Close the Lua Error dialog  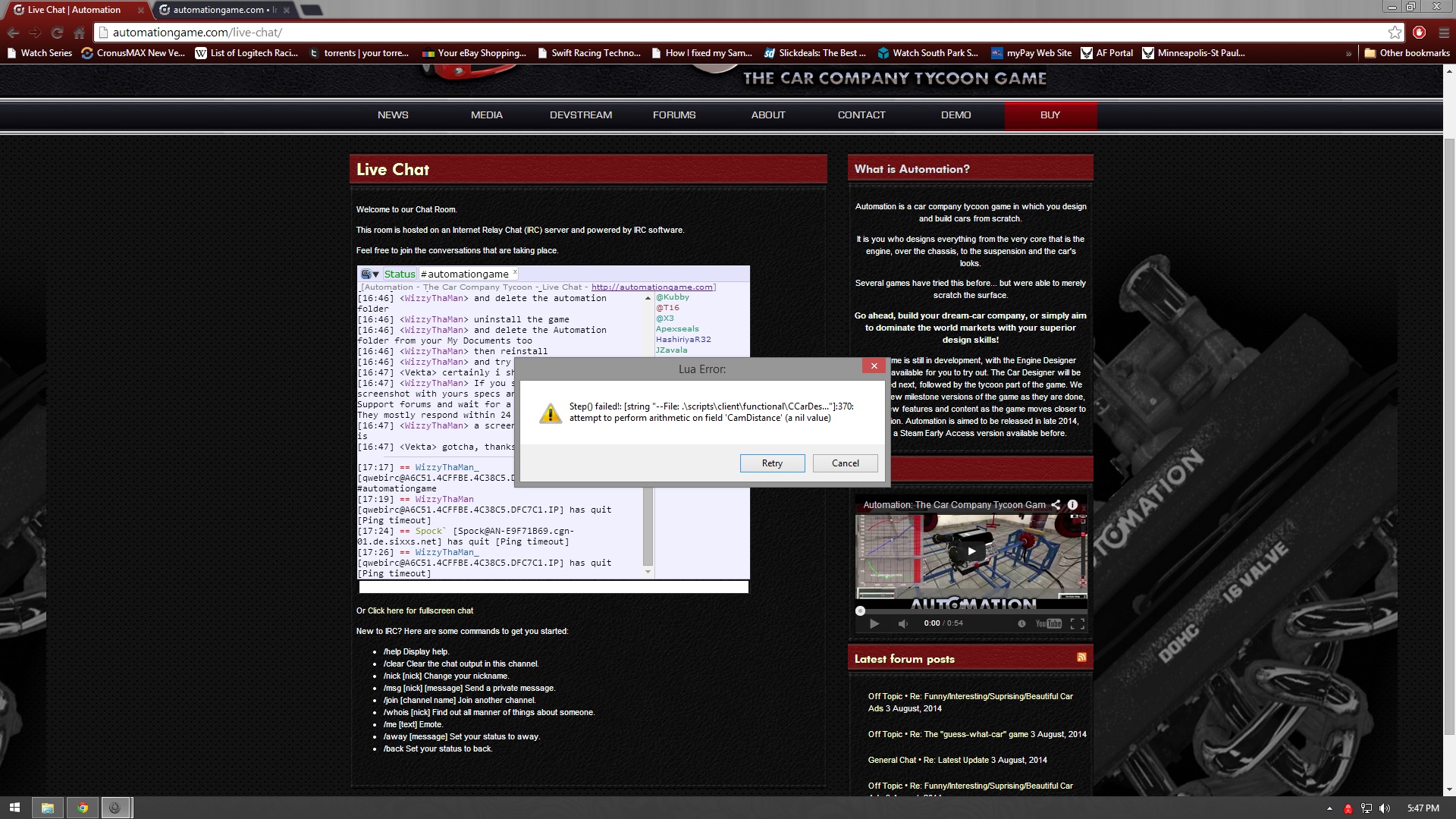click(x=874, y=366)
